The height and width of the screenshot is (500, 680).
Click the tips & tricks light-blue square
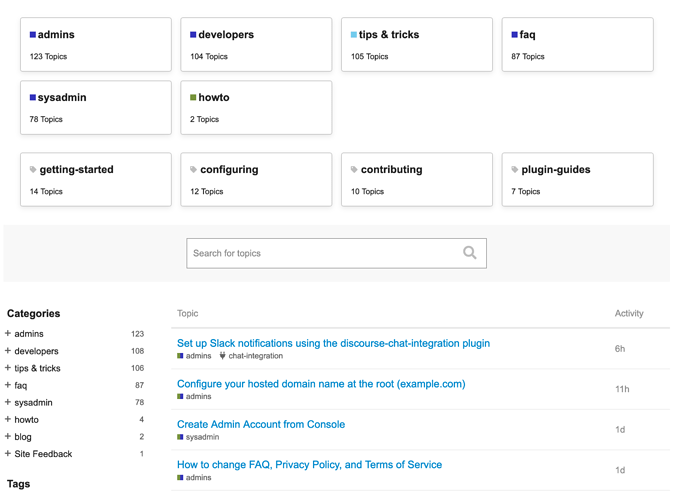[354, 35]
